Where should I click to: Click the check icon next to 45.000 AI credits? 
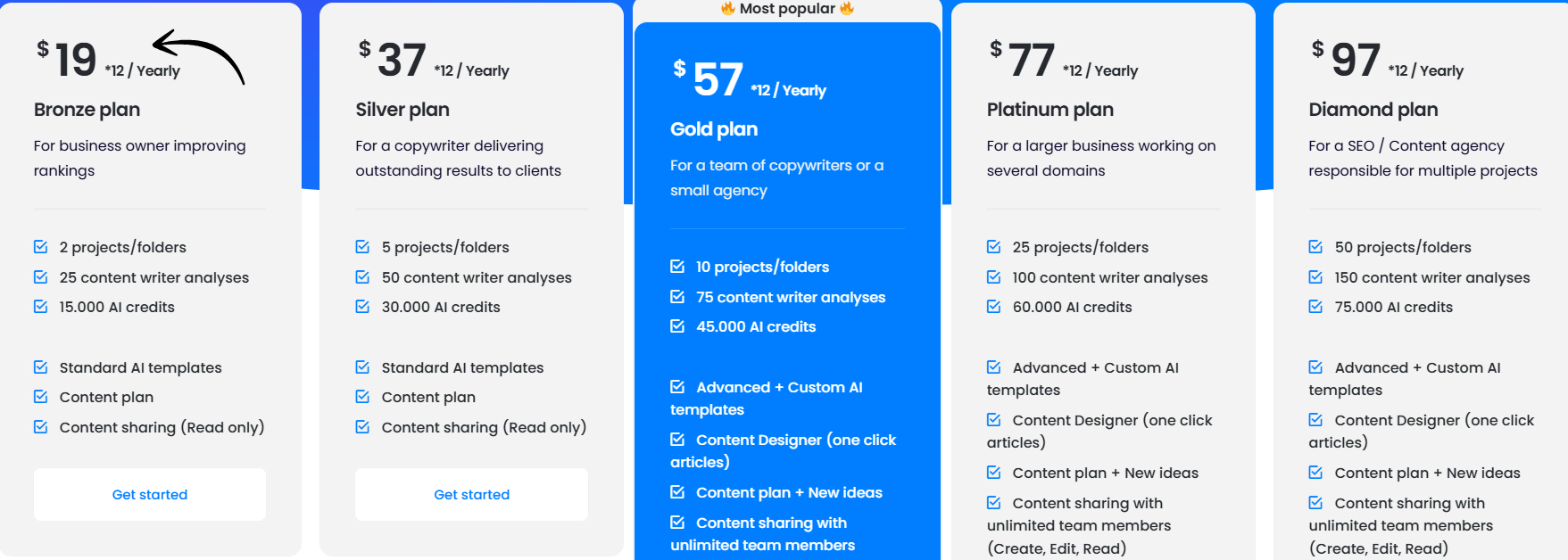click(677, 326)
